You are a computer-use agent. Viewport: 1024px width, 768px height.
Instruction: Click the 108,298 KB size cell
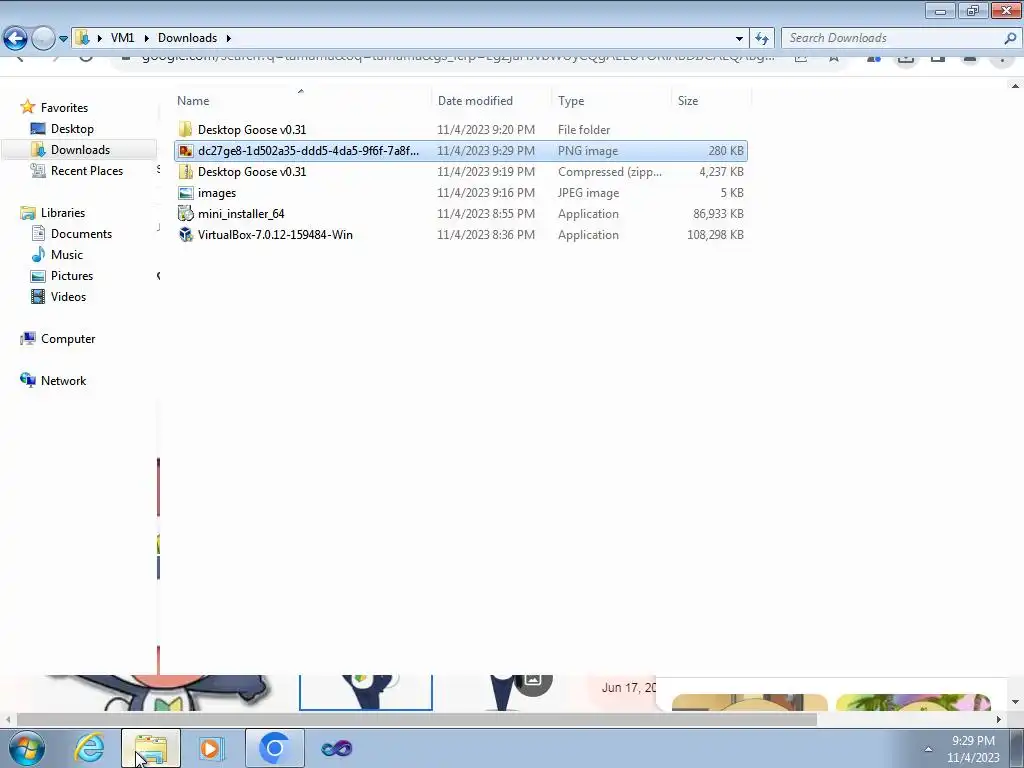715,234
